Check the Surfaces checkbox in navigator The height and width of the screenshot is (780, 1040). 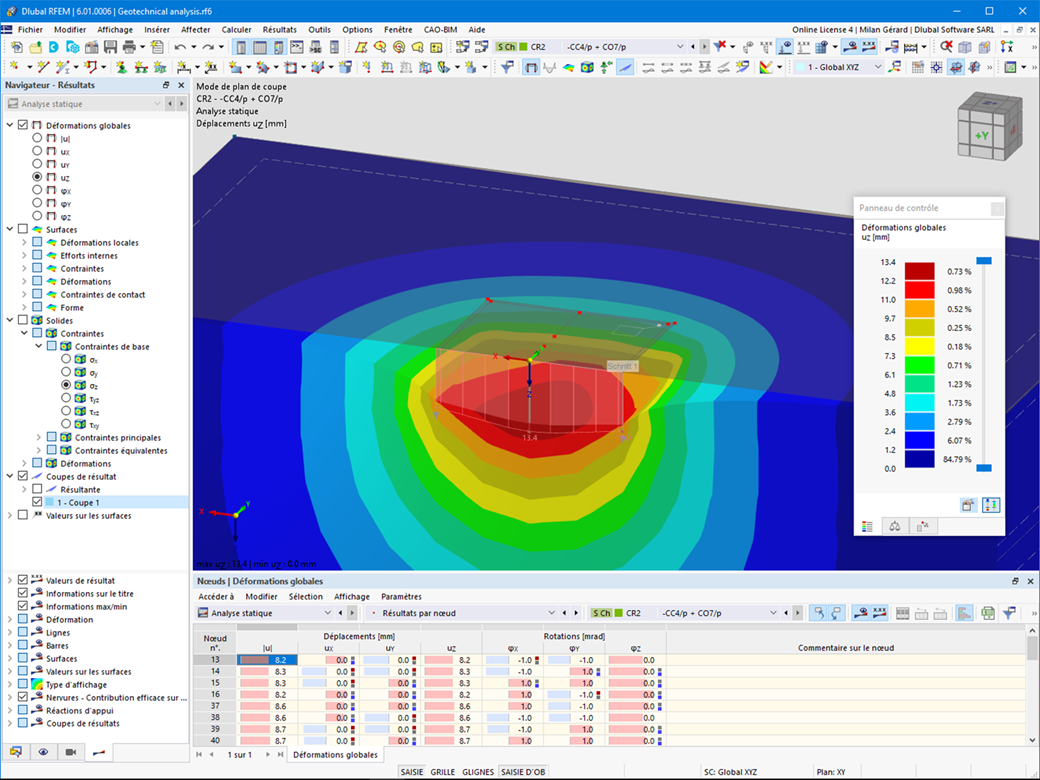23,229
